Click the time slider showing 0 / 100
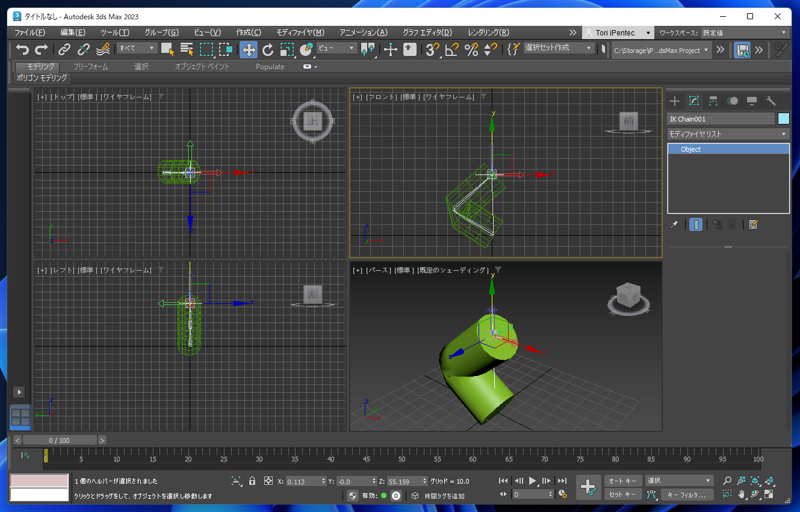 point(59,440)
